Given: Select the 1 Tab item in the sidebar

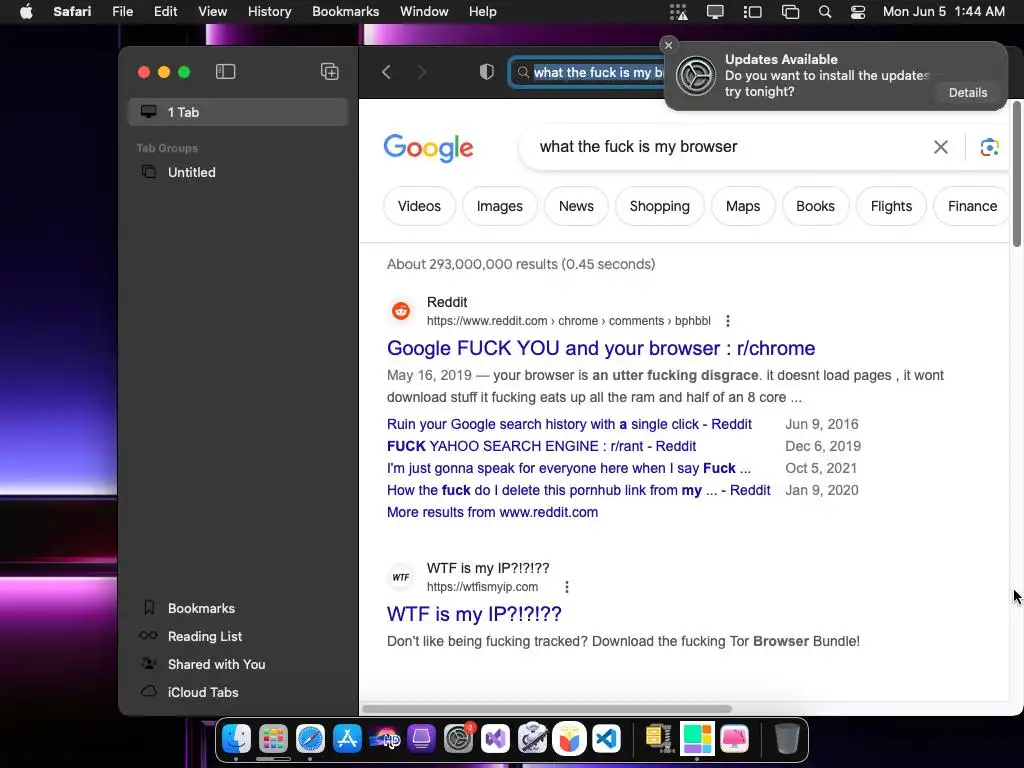Looking at the screenshot, I should click(238, 112).
